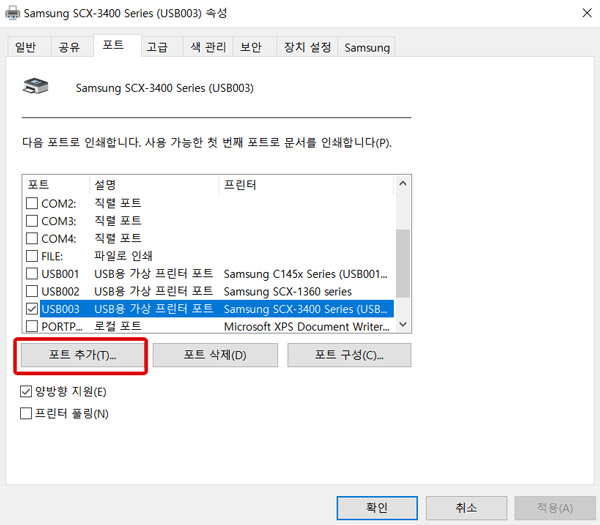Viewport: 600px width, 525px height.
Task: Click 'USB002' port name
Action: (x=60, y=292)
